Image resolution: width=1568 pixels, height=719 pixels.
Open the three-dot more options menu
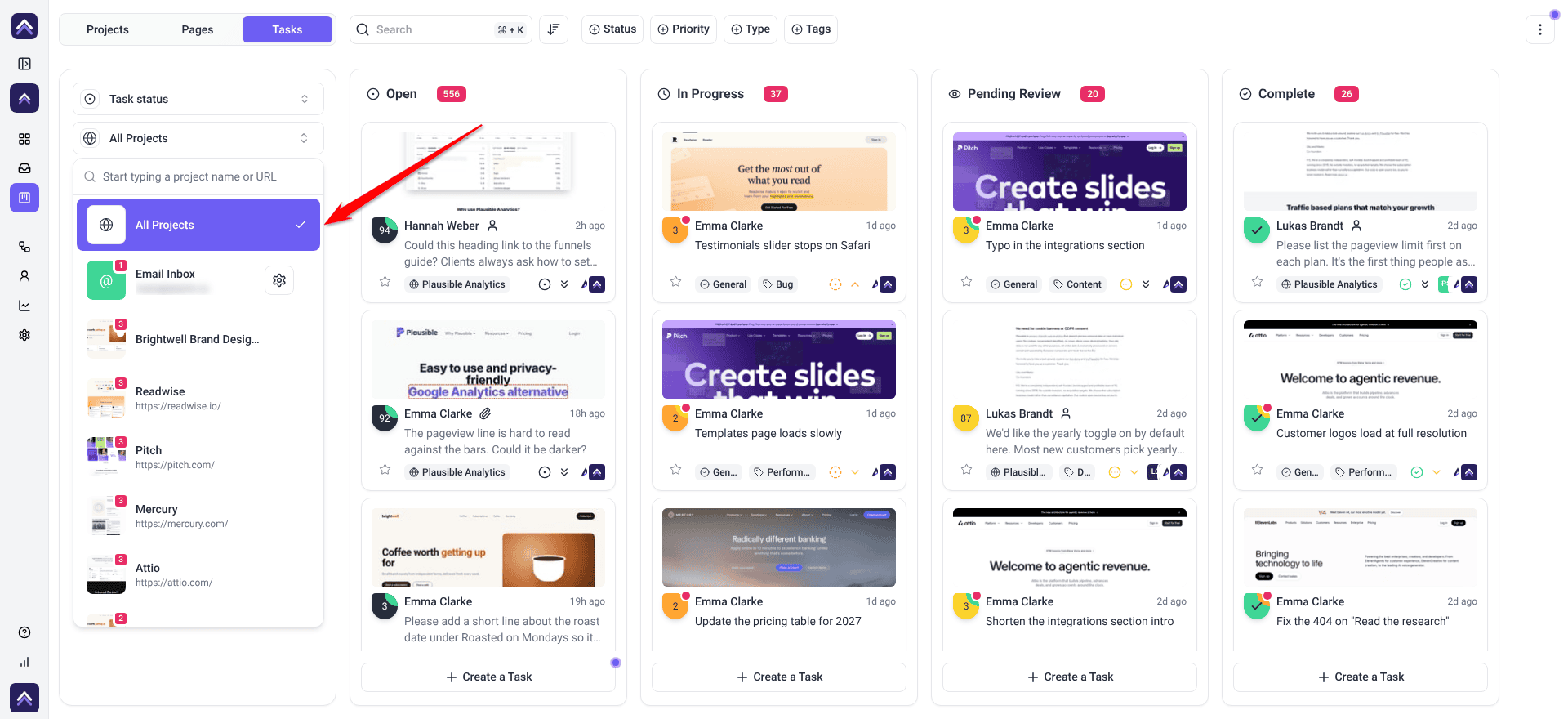tap(1540, 29)
